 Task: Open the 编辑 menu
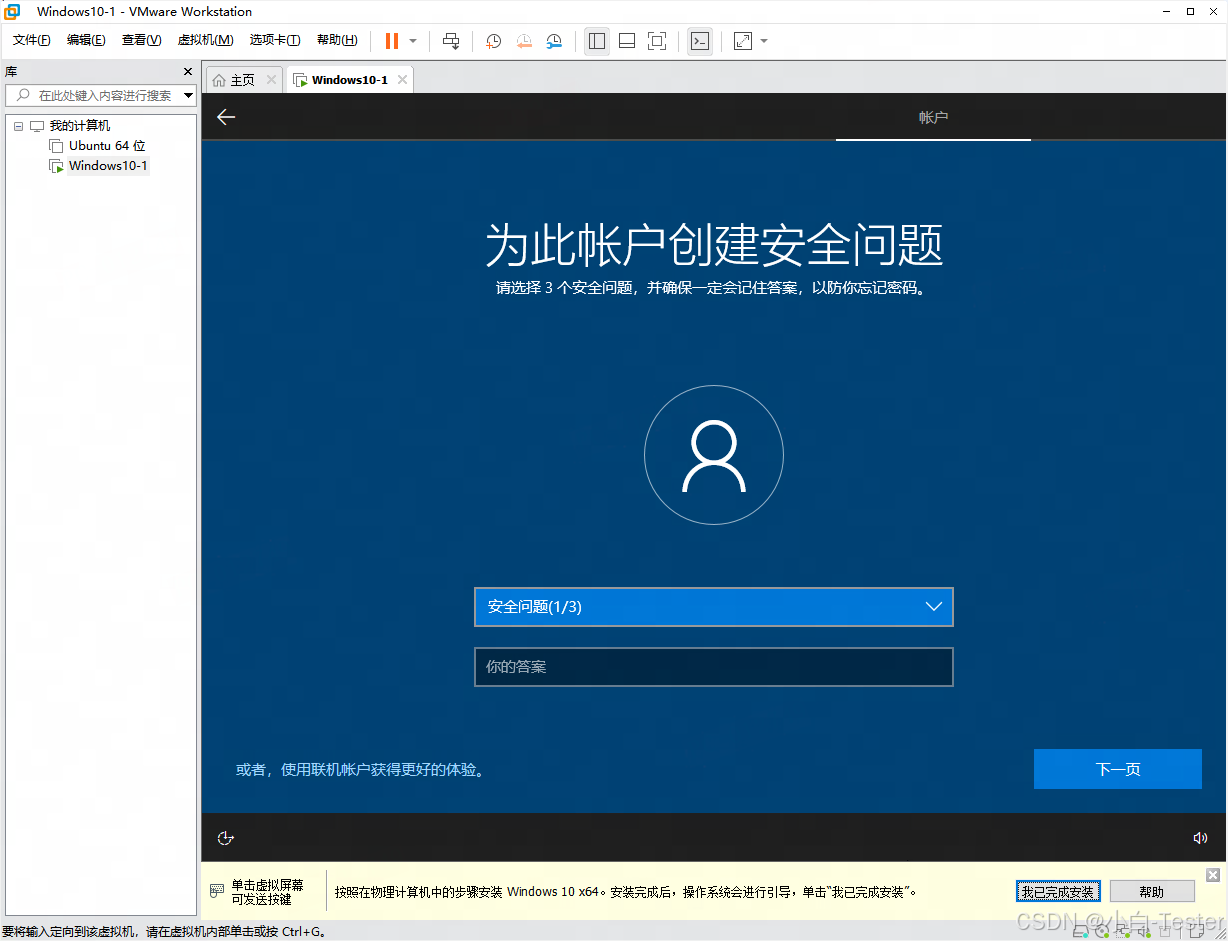click(86, 40)
